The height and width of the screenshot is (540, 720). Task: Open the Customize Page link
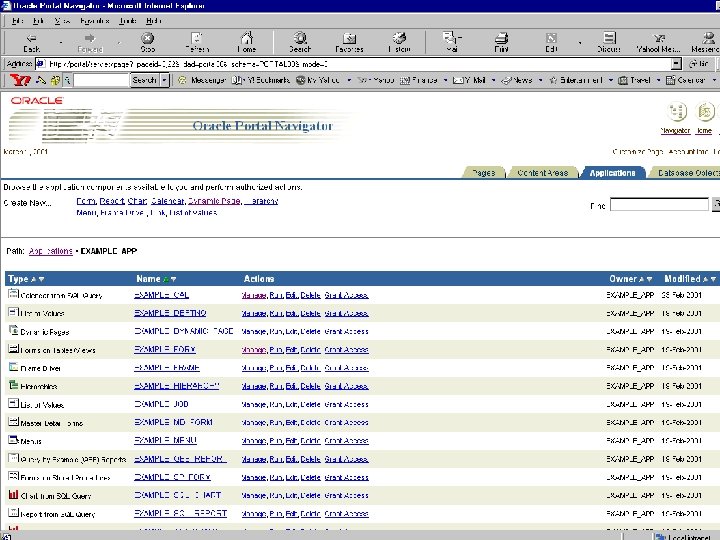pos(638,152)
